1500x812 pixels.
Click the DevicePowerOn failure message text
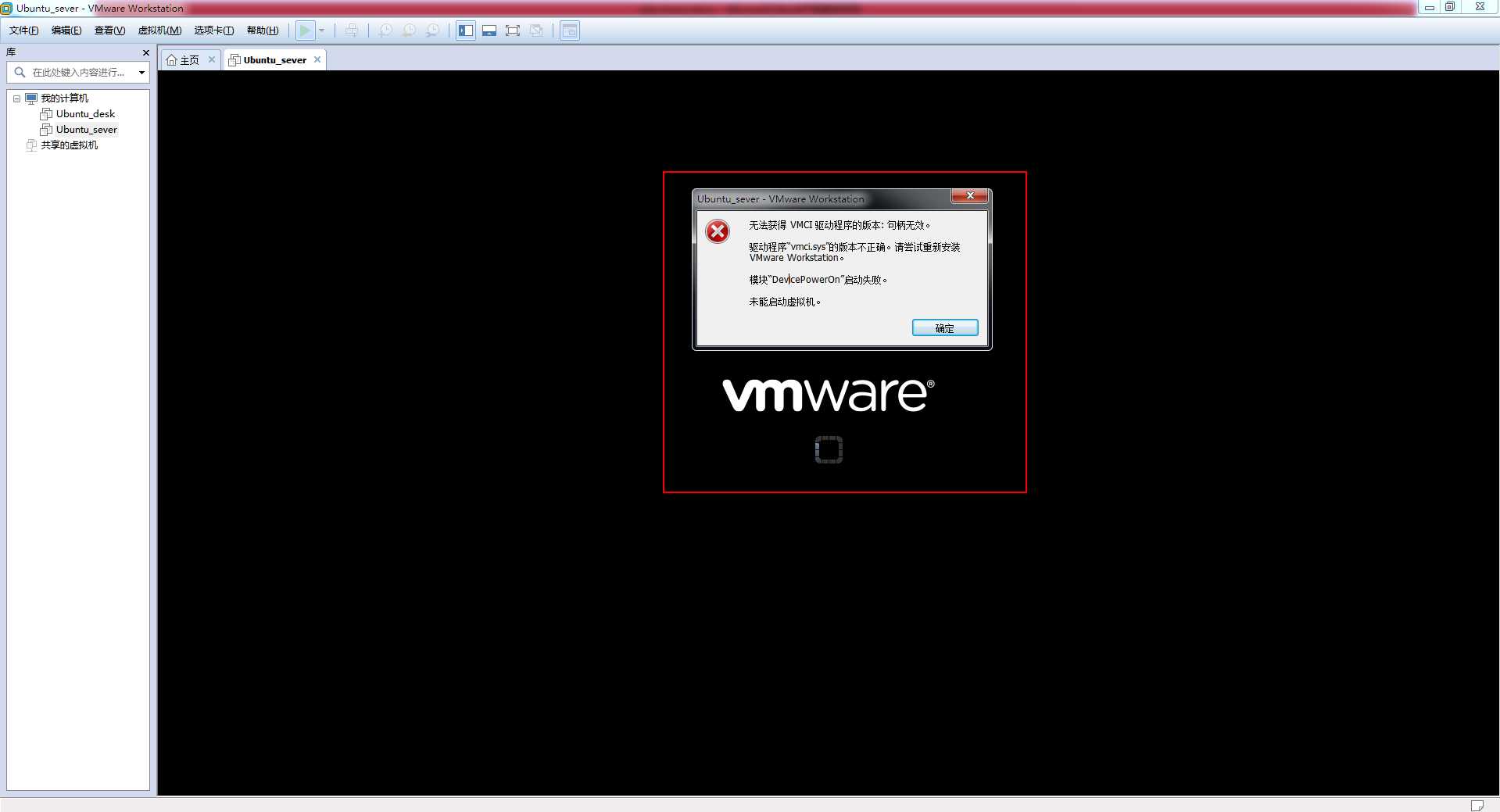(x=818, y=280)
